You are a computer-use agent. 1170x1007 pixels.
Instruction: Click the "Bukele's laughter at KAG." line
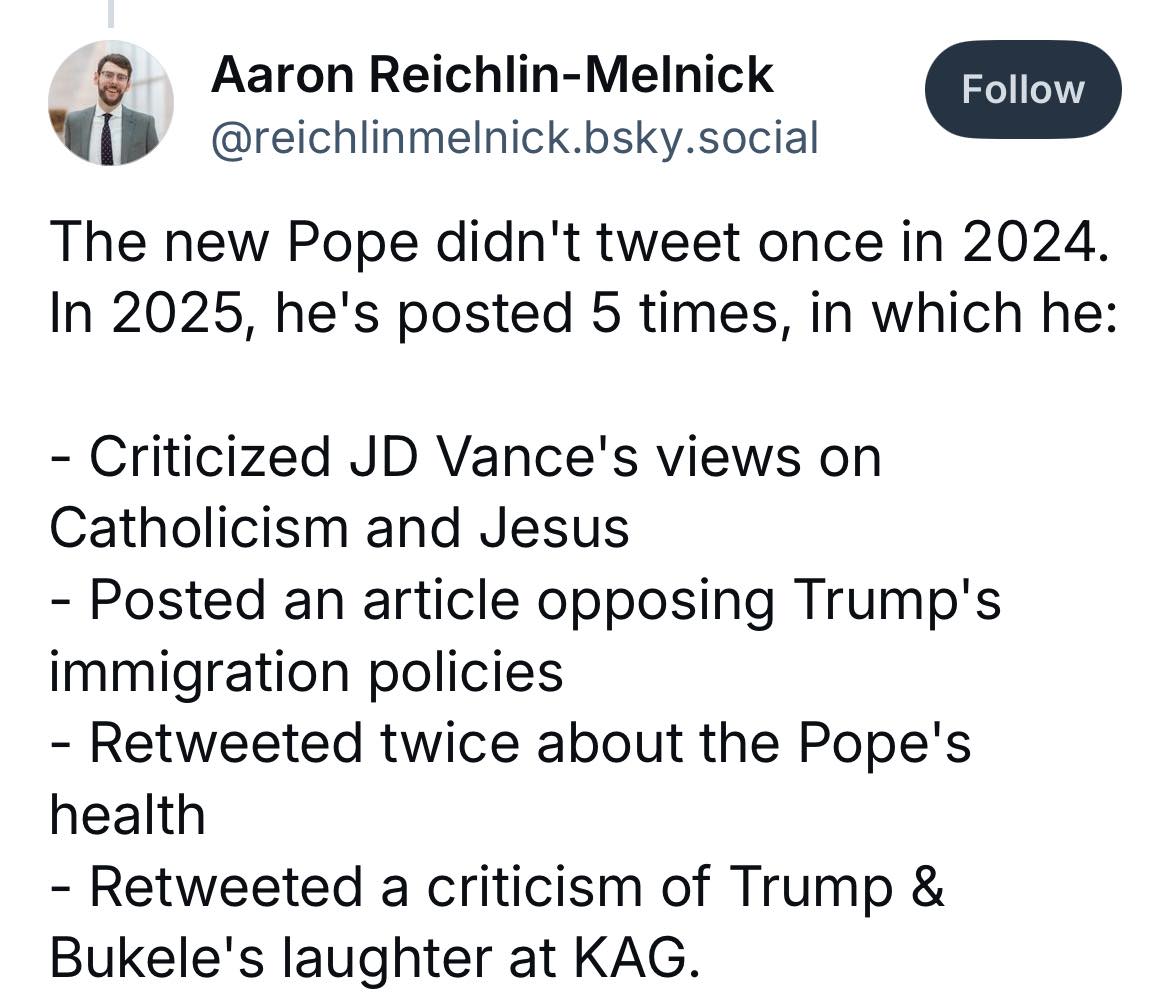point(369,957)
